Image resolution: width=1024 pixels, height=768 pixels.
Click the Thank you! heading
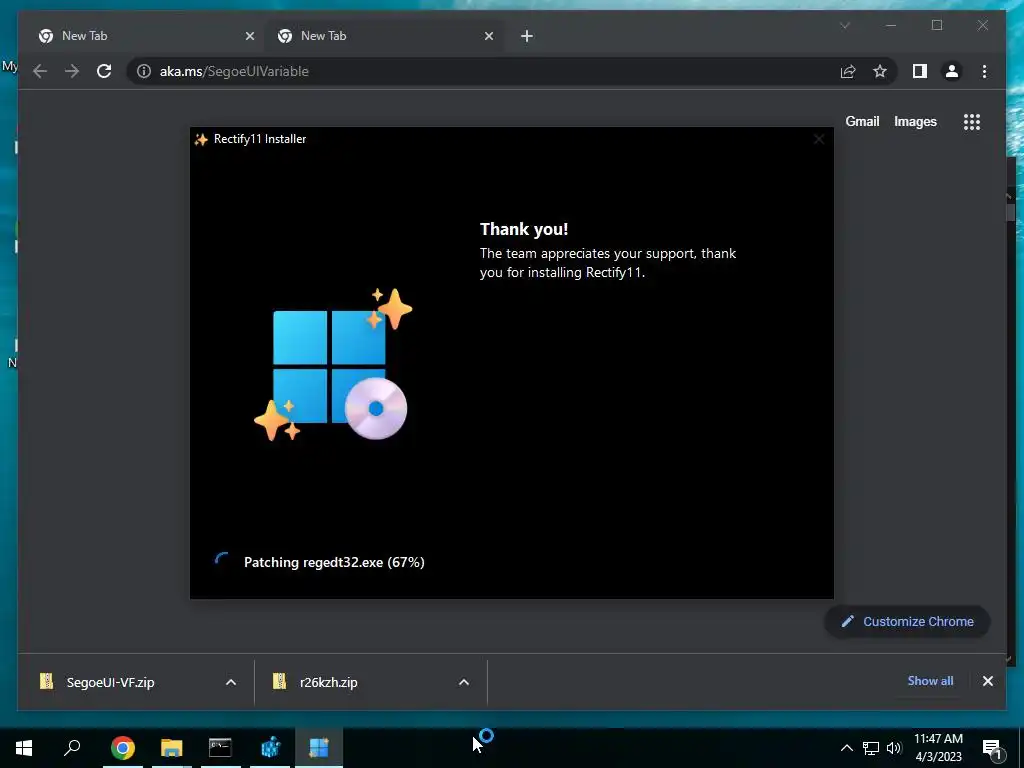point(524,229)
